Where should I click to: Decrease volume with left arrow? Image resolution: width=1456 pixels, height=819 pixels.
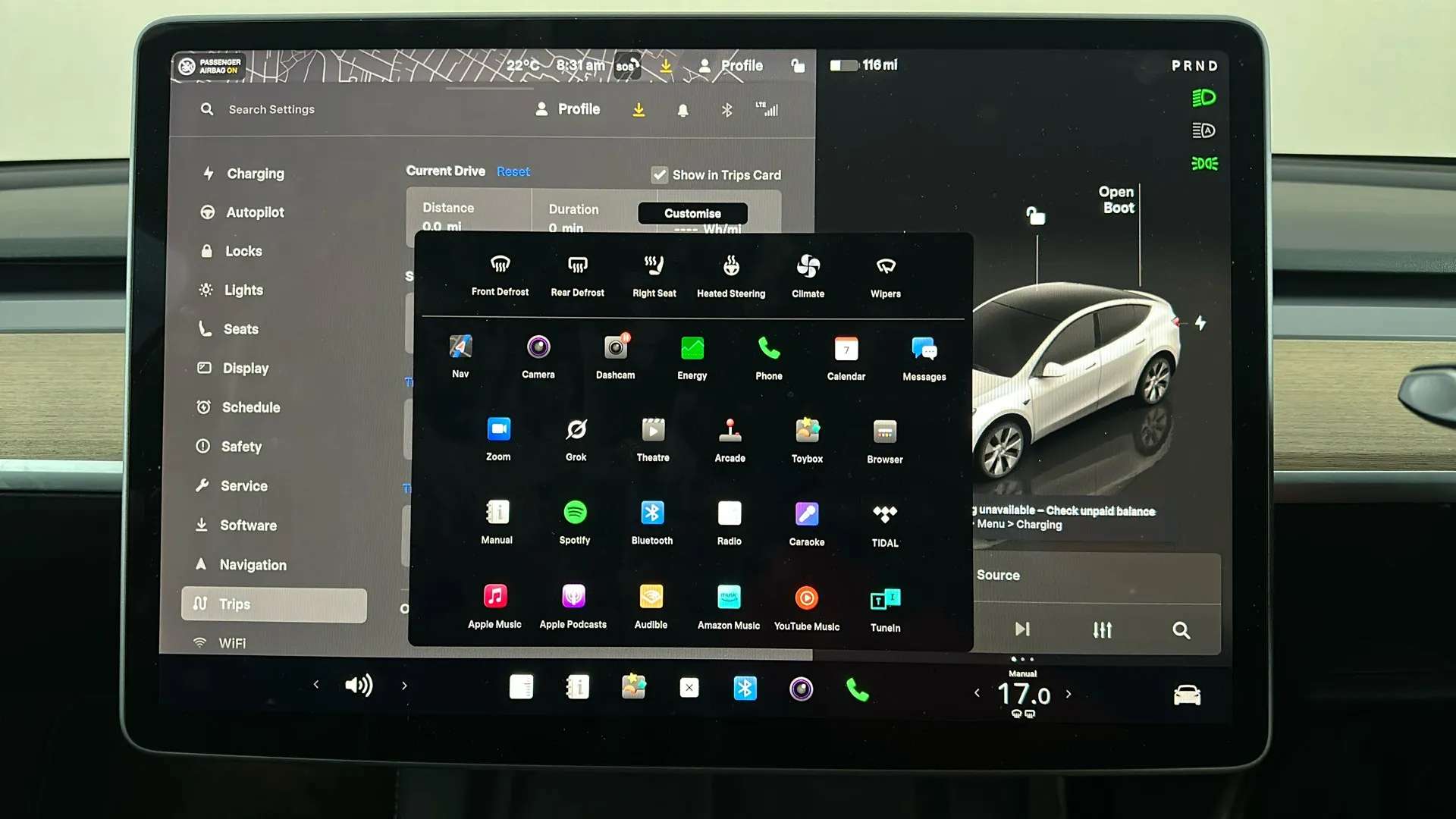pyautogui.click(x=316, y=685)
